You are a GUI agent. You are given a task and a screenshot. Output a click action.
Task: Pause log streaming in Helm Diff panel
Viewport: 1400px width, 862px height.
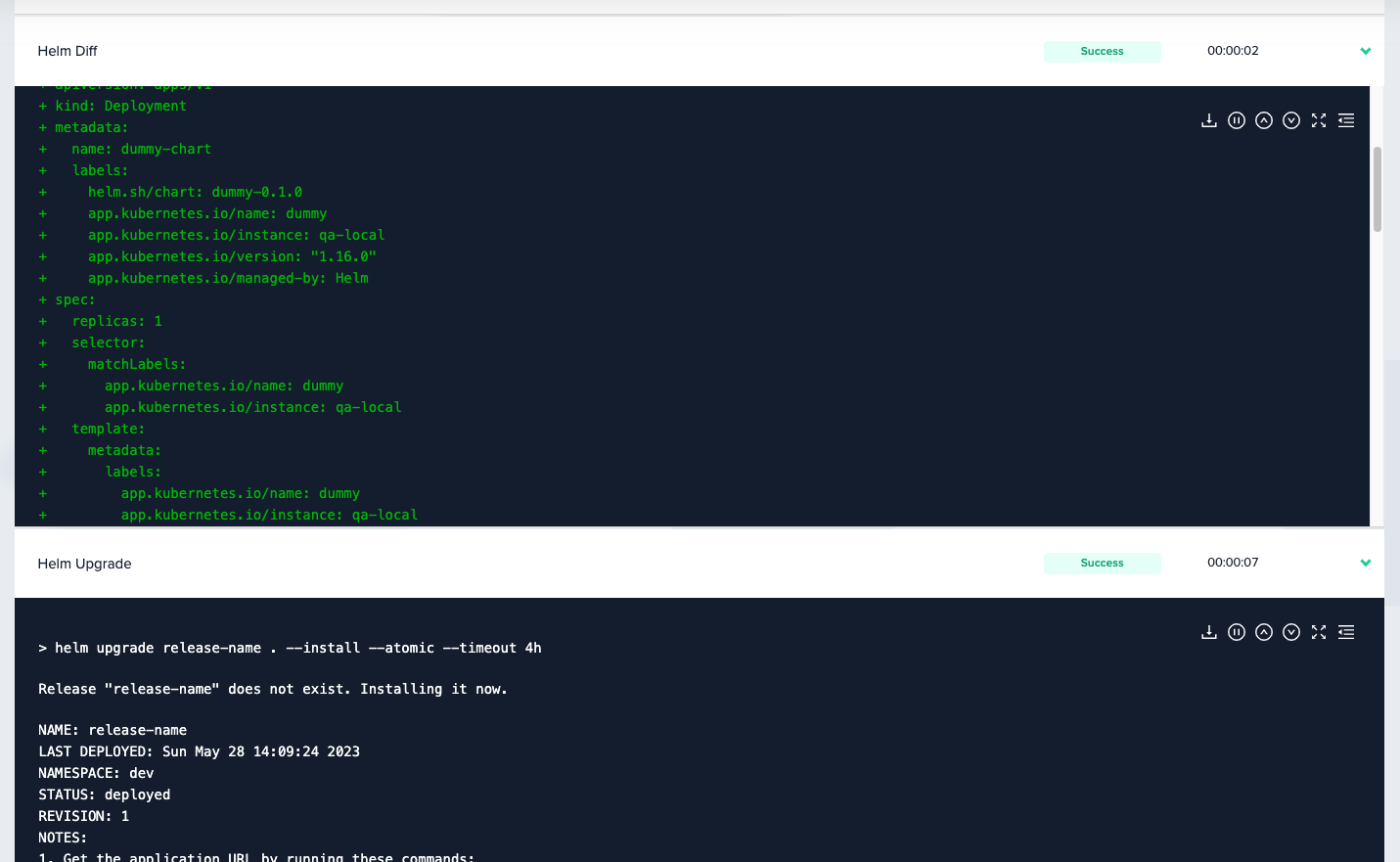point(1237,120)
